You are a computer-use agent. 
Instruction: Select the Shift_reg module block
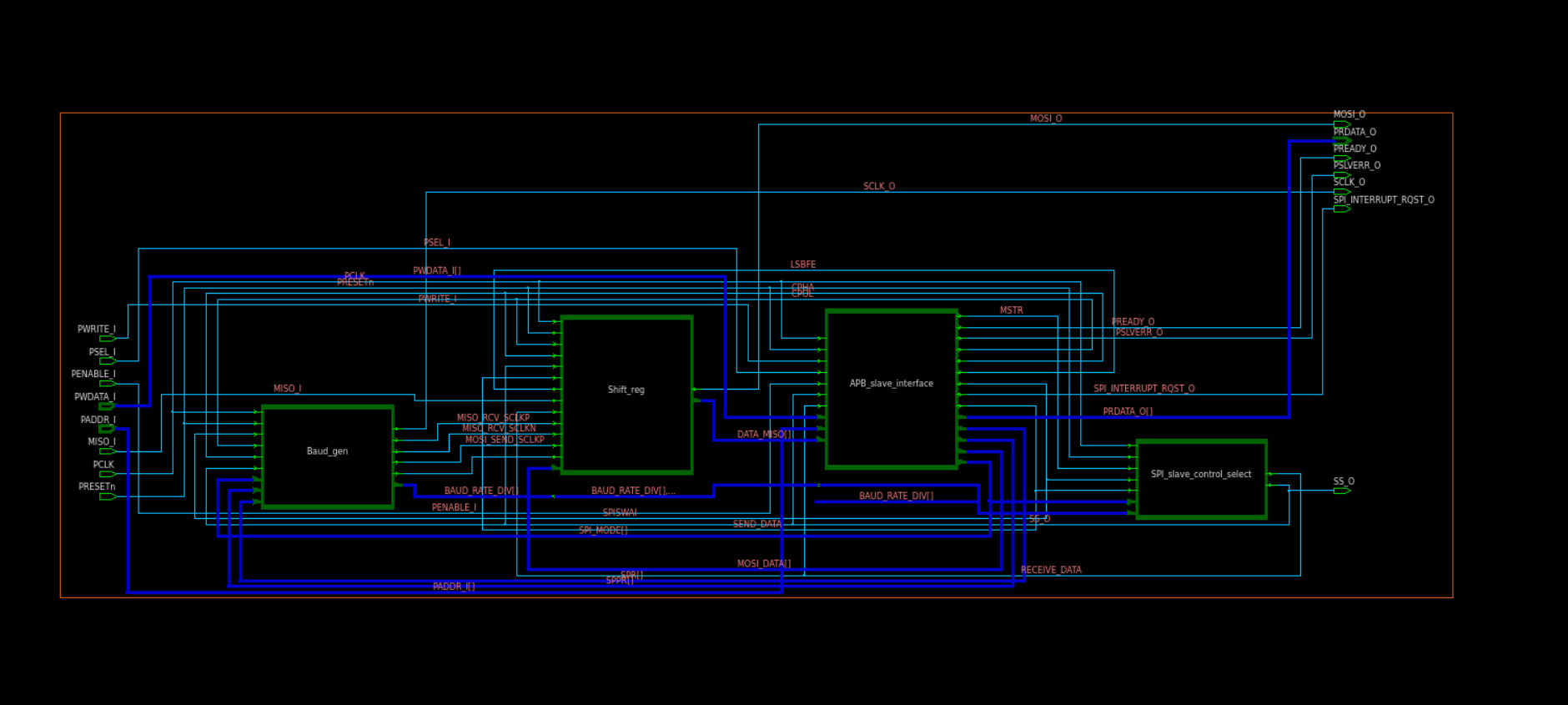pyautogui.click(x=627, y=395)
